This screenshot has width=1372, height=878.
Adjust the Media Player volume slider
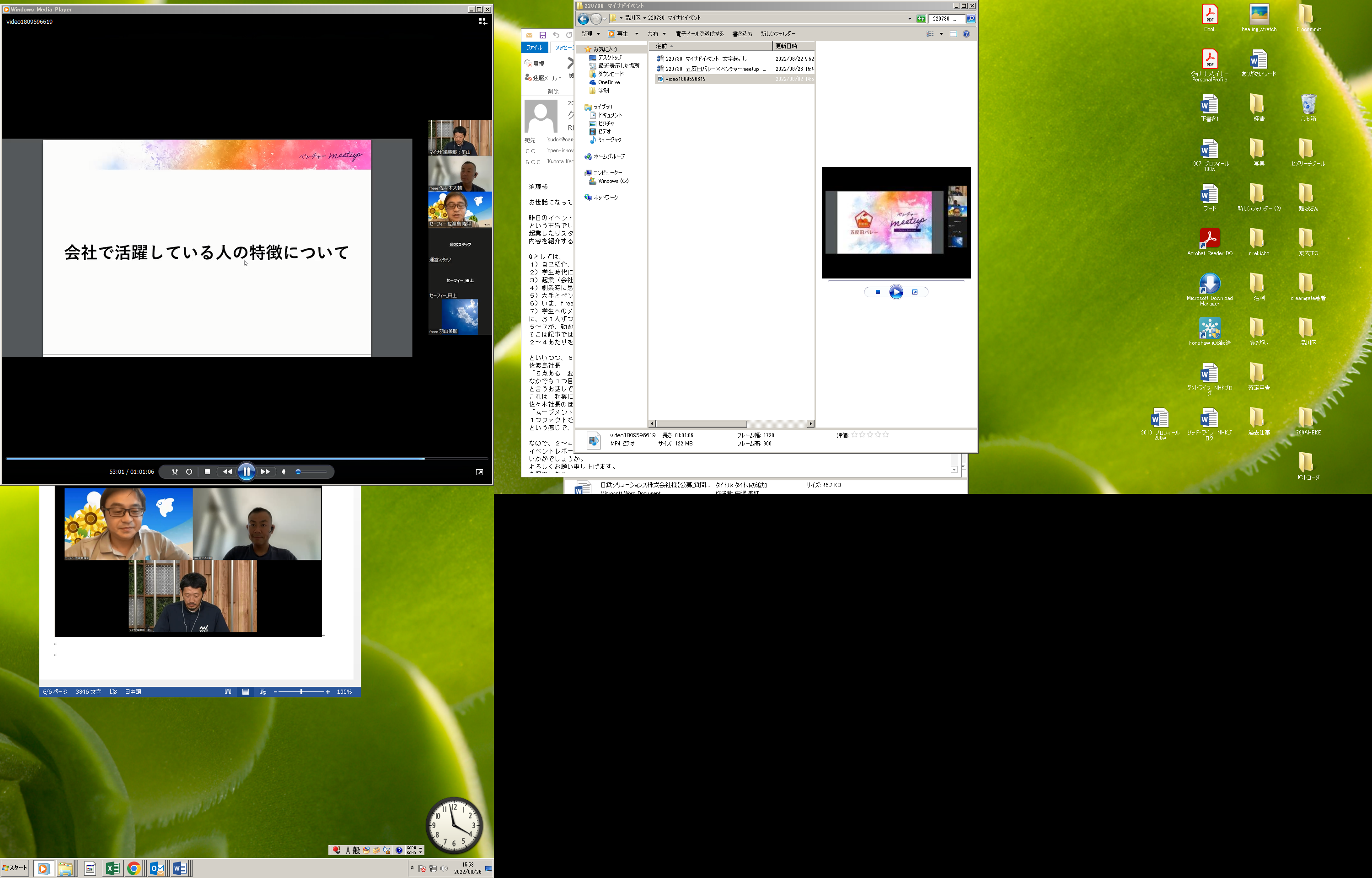point(311,471)
